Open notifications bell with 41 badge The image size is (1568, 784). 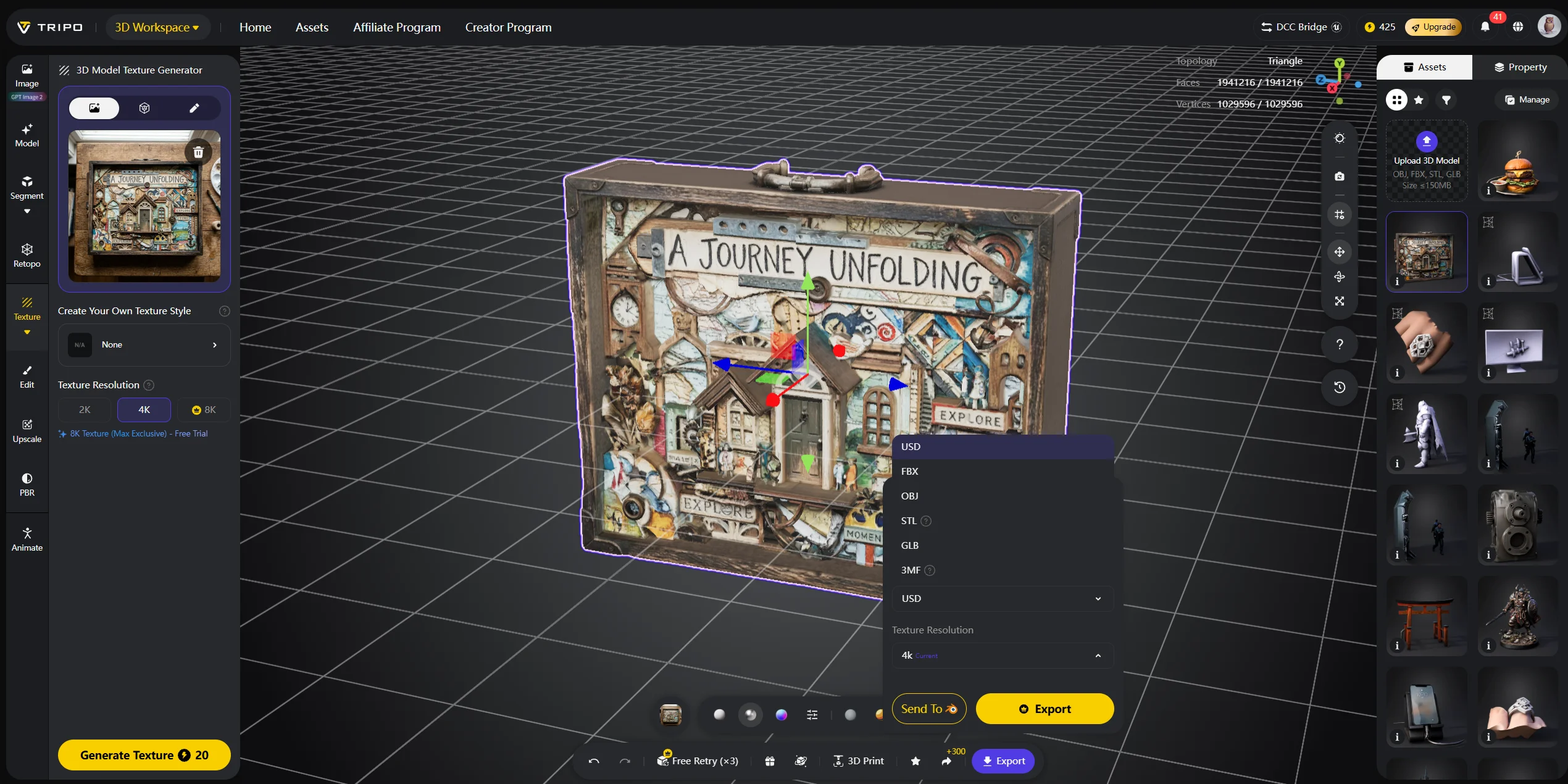[1485, 27]
